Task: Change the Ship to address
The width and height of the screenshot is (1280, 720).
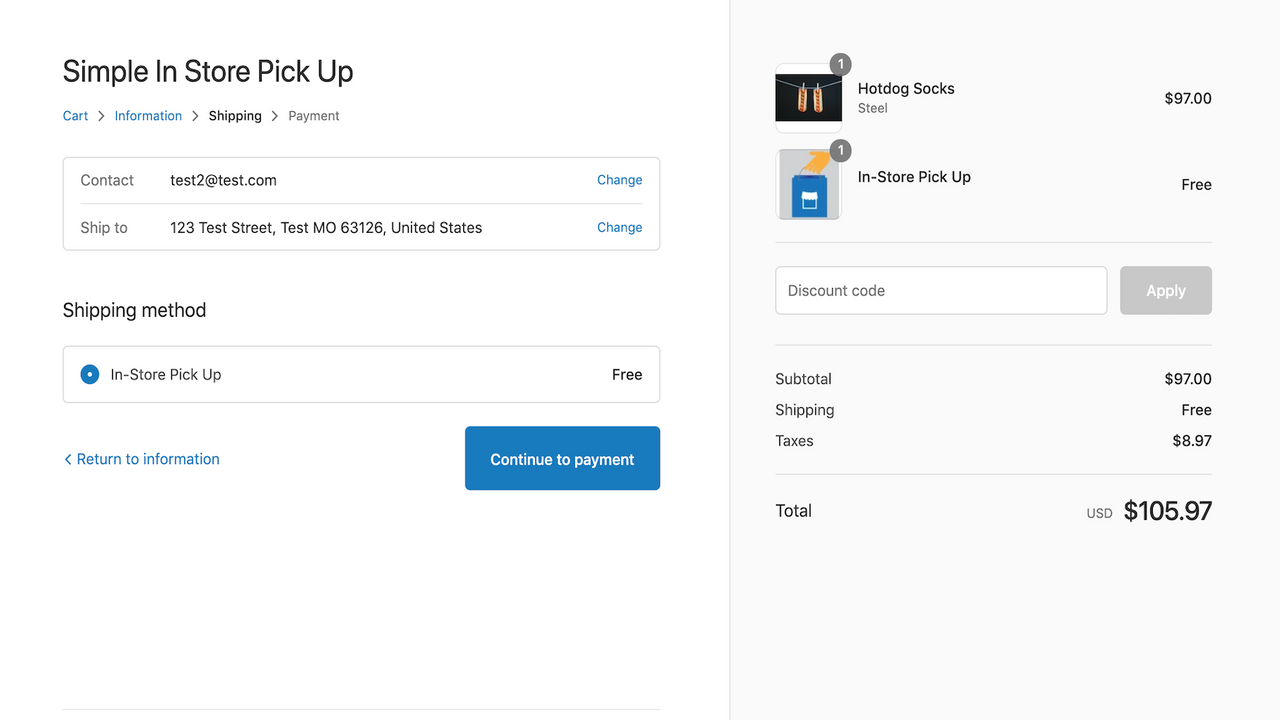Action: [619, 227]
